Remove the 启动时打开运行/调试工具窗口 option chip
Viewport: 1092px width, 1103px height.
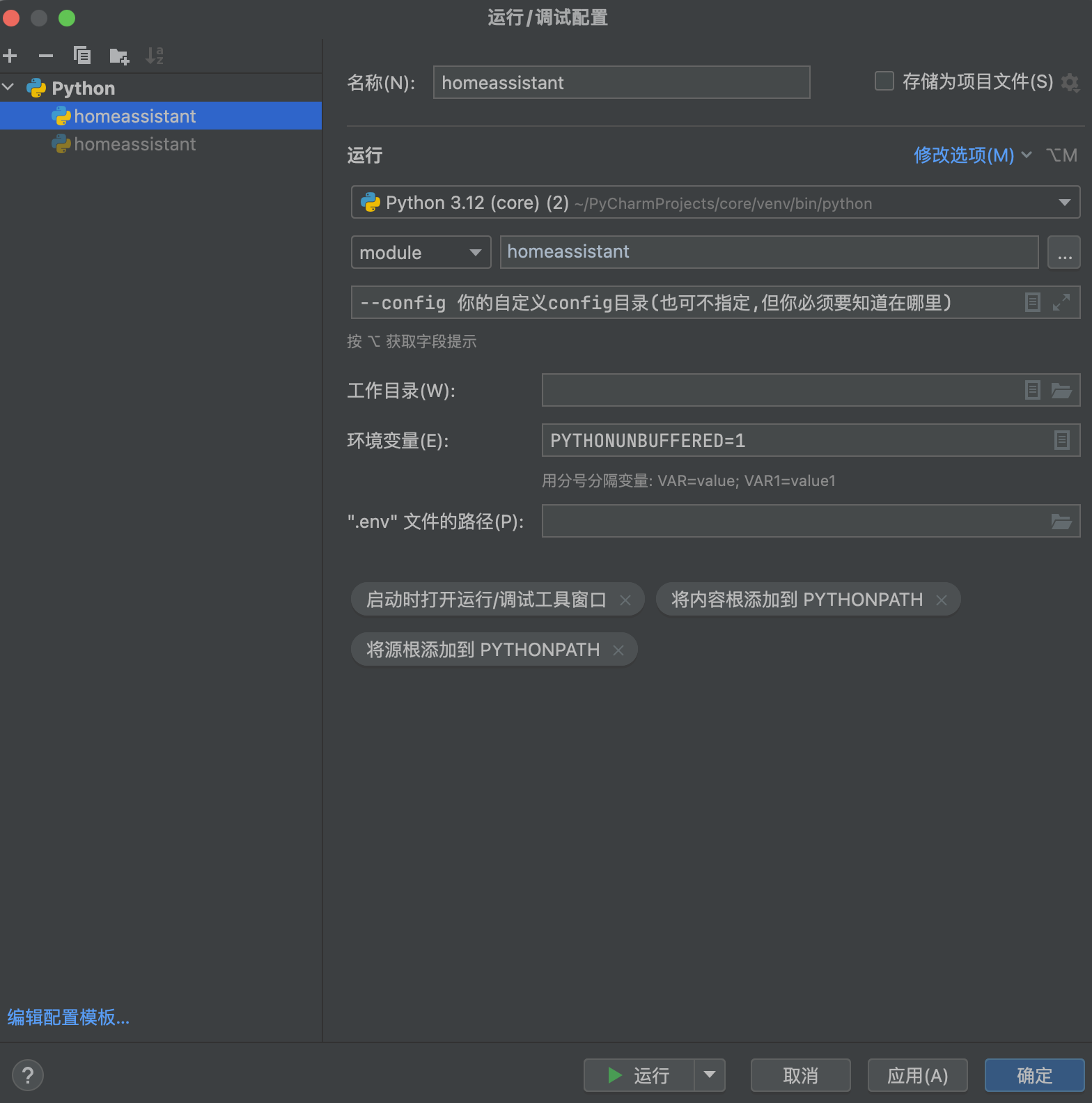(x=625, y=600)
